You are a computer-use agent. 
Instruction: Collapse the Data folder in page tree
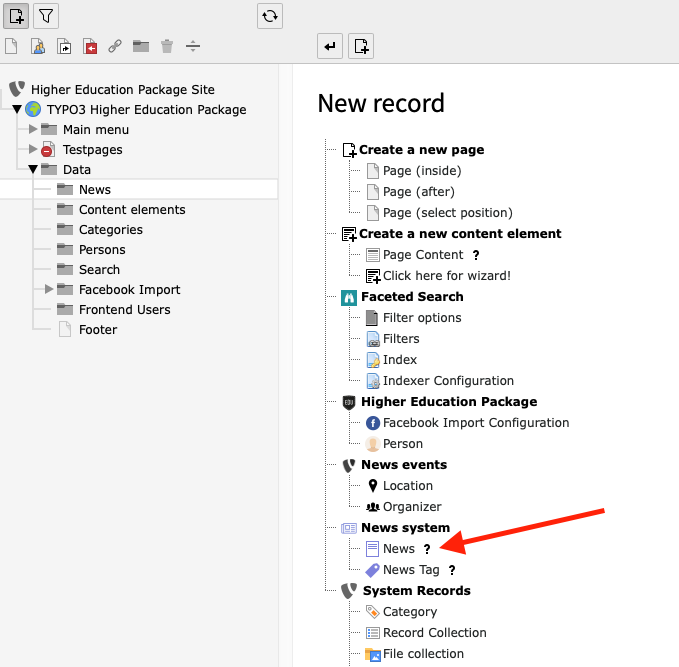pyautogui.click(x=33, y=170)
